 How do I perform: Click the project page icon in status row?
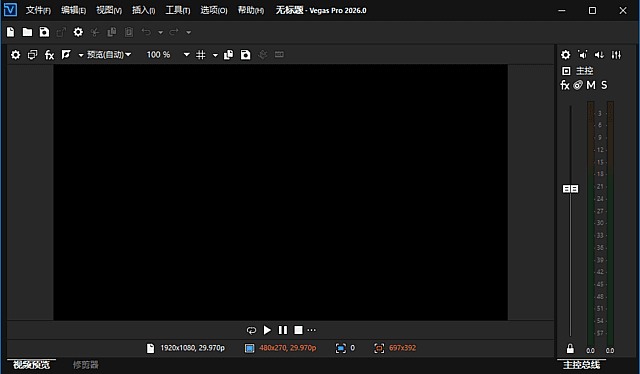(151, 348)
